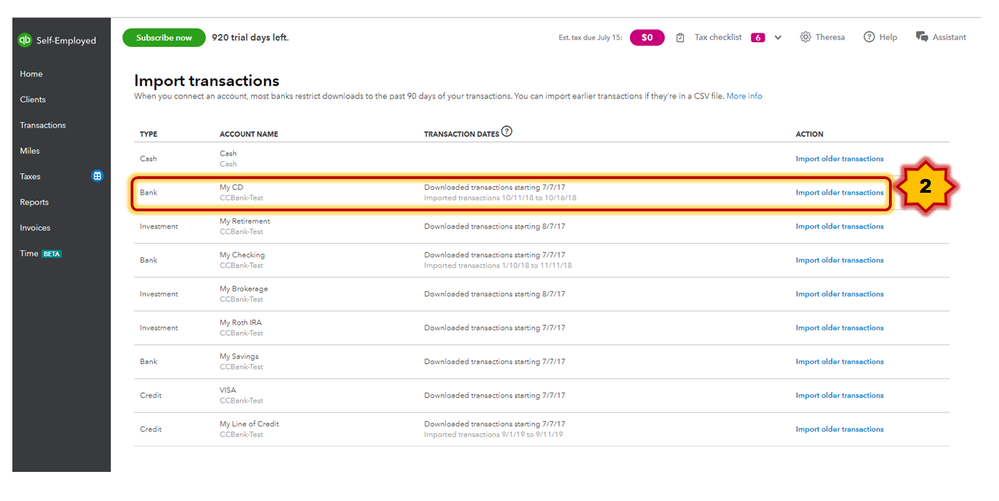
Task: Open Reports in the sidebar
Action: point(34,202)
